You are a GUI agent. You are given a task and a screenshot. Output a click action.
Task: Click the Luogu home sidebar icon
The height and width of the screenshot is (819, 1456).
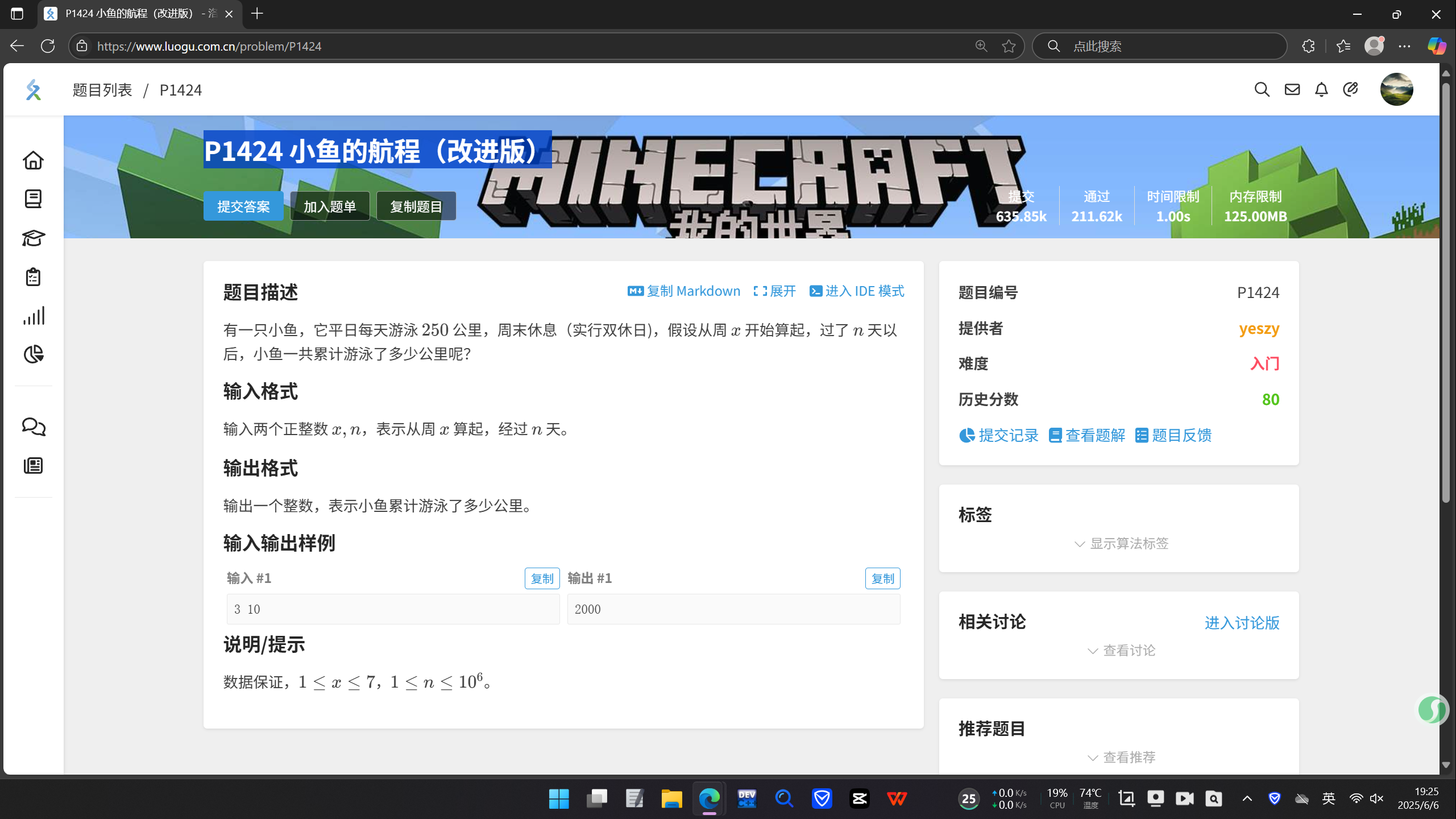[33, 160]
